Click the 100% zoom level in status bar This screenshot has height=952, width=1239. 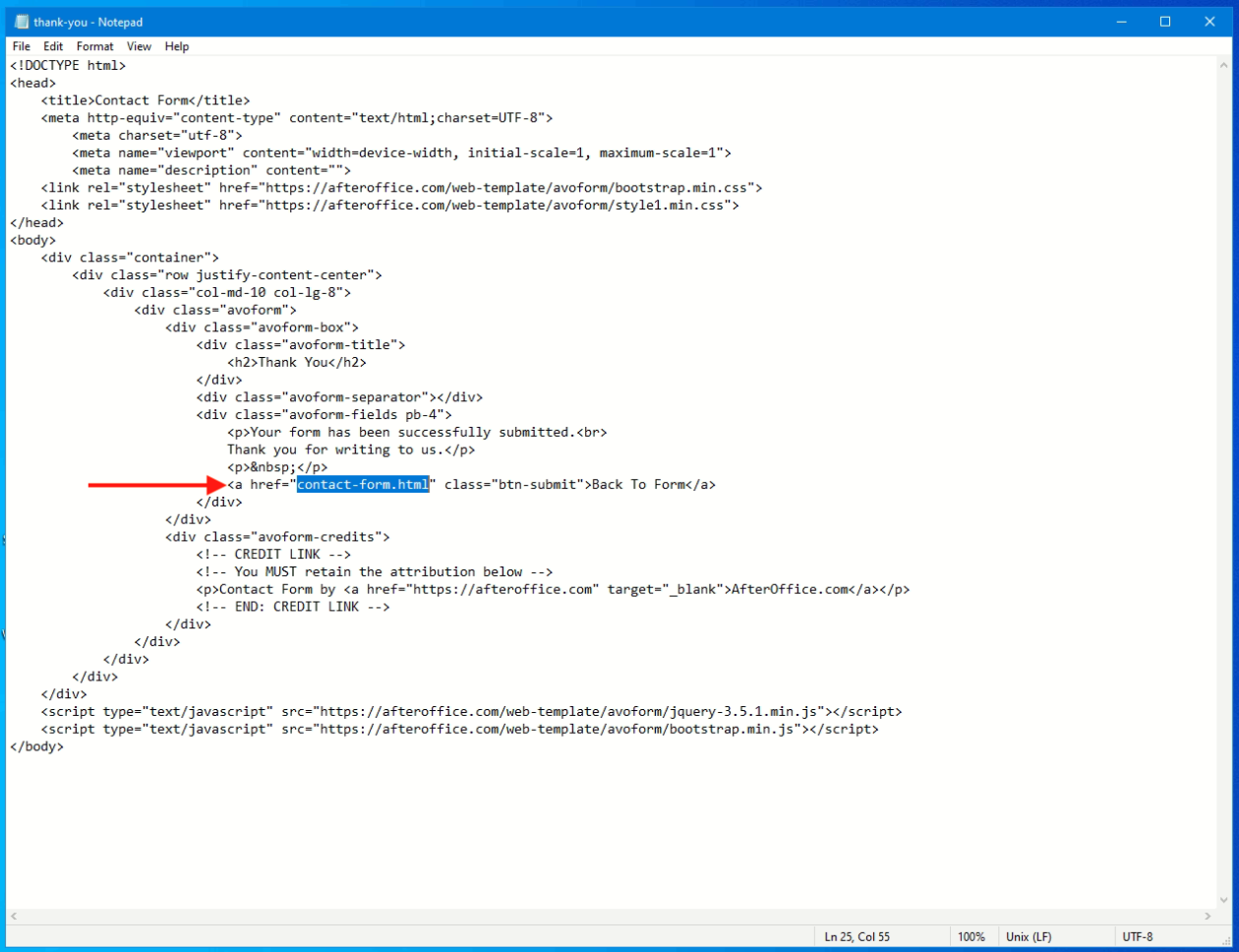click(972, 937)
